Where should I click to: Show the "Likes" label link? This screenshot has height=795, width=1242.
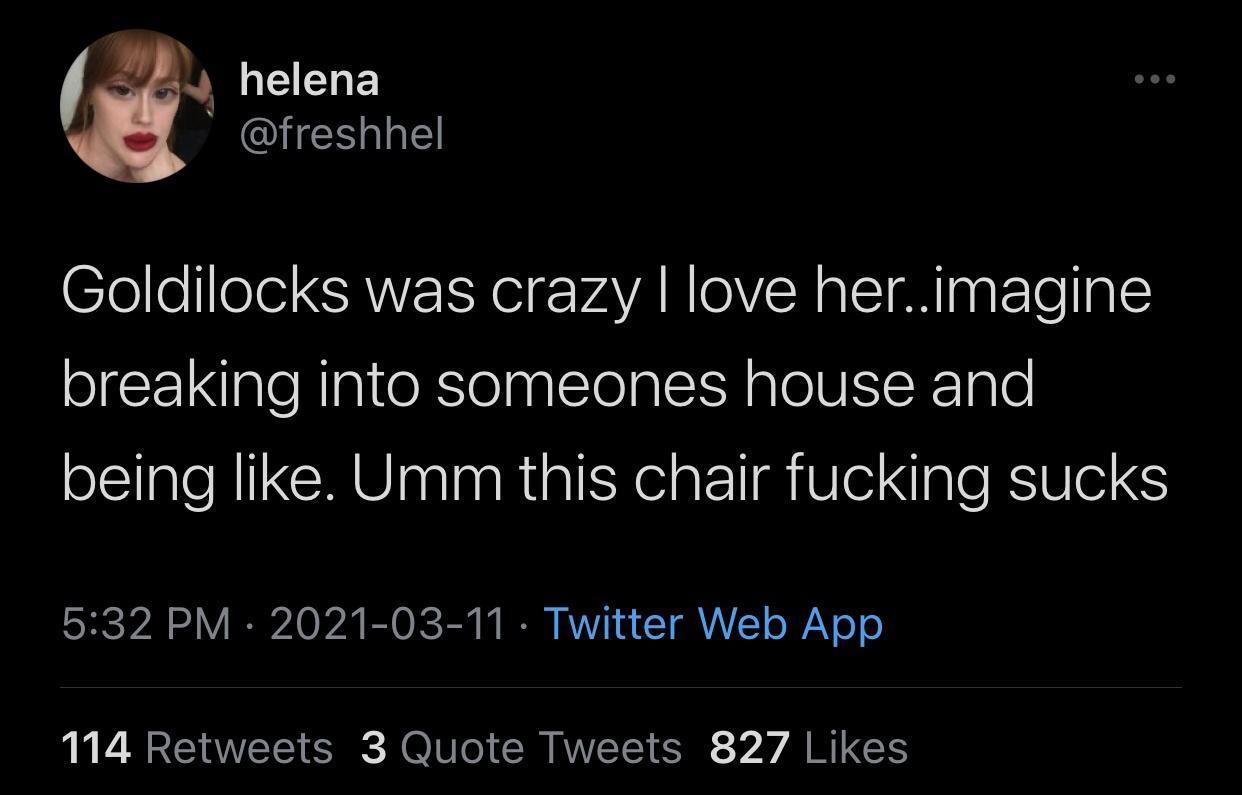[856, 747]
